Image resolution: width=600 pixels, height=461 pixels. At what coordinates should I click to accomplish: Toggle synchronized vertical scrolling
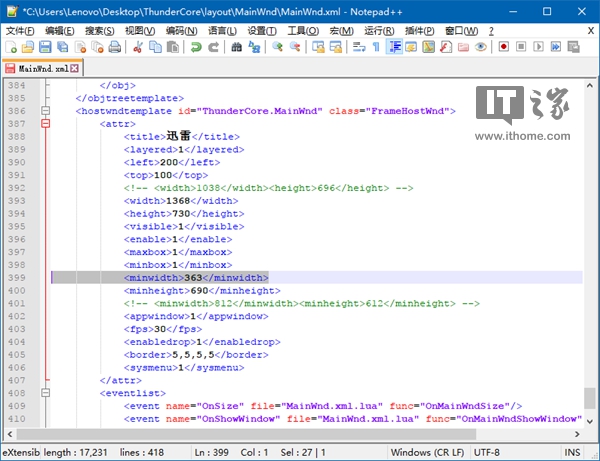tap(318, 47)
